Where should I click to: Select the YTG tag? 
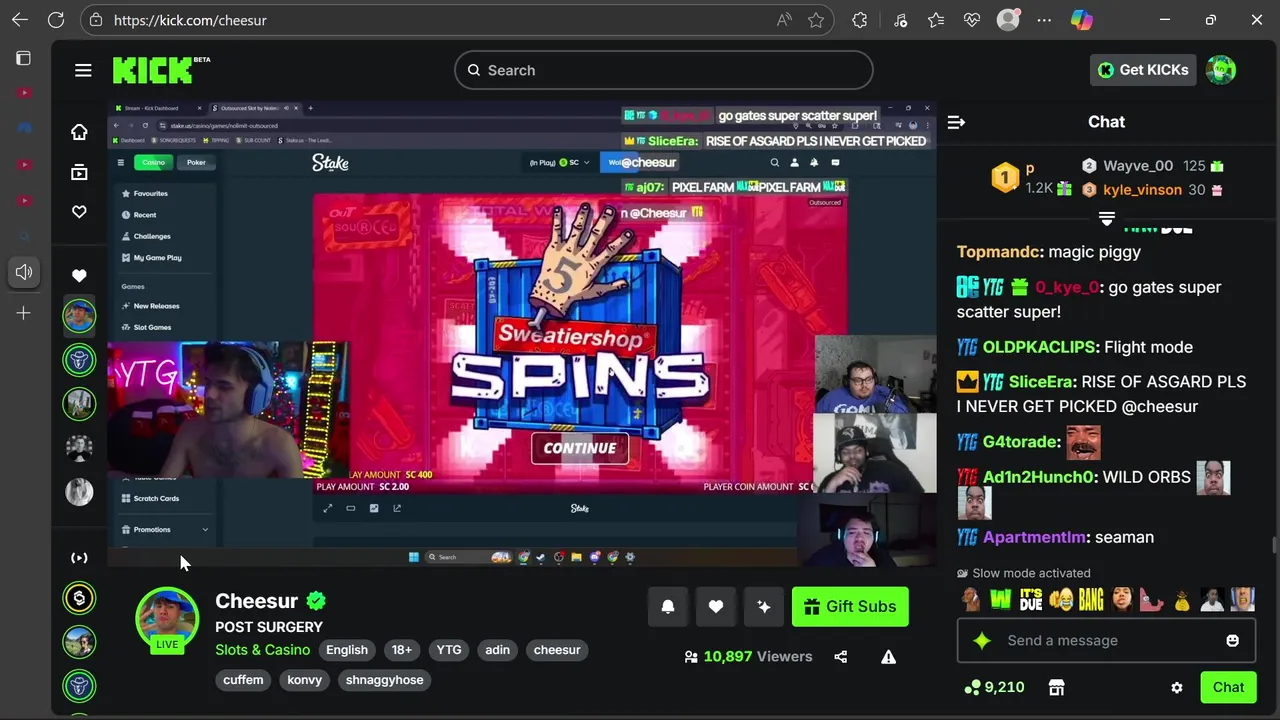(449, 650)
